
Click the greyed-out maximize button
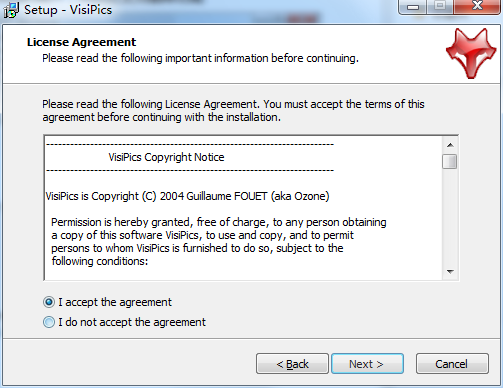click(440, 6)
